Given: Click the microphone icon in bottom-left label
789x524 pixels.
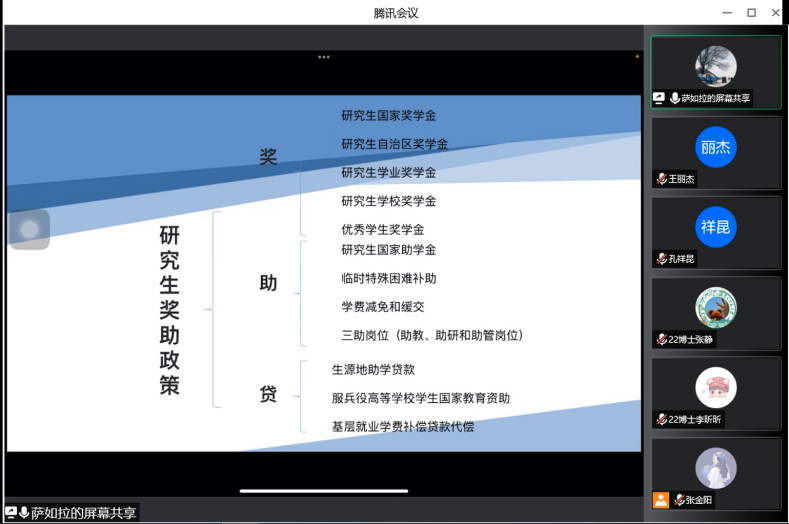Looking at the screenshot, I should click(x=24, y=513).
